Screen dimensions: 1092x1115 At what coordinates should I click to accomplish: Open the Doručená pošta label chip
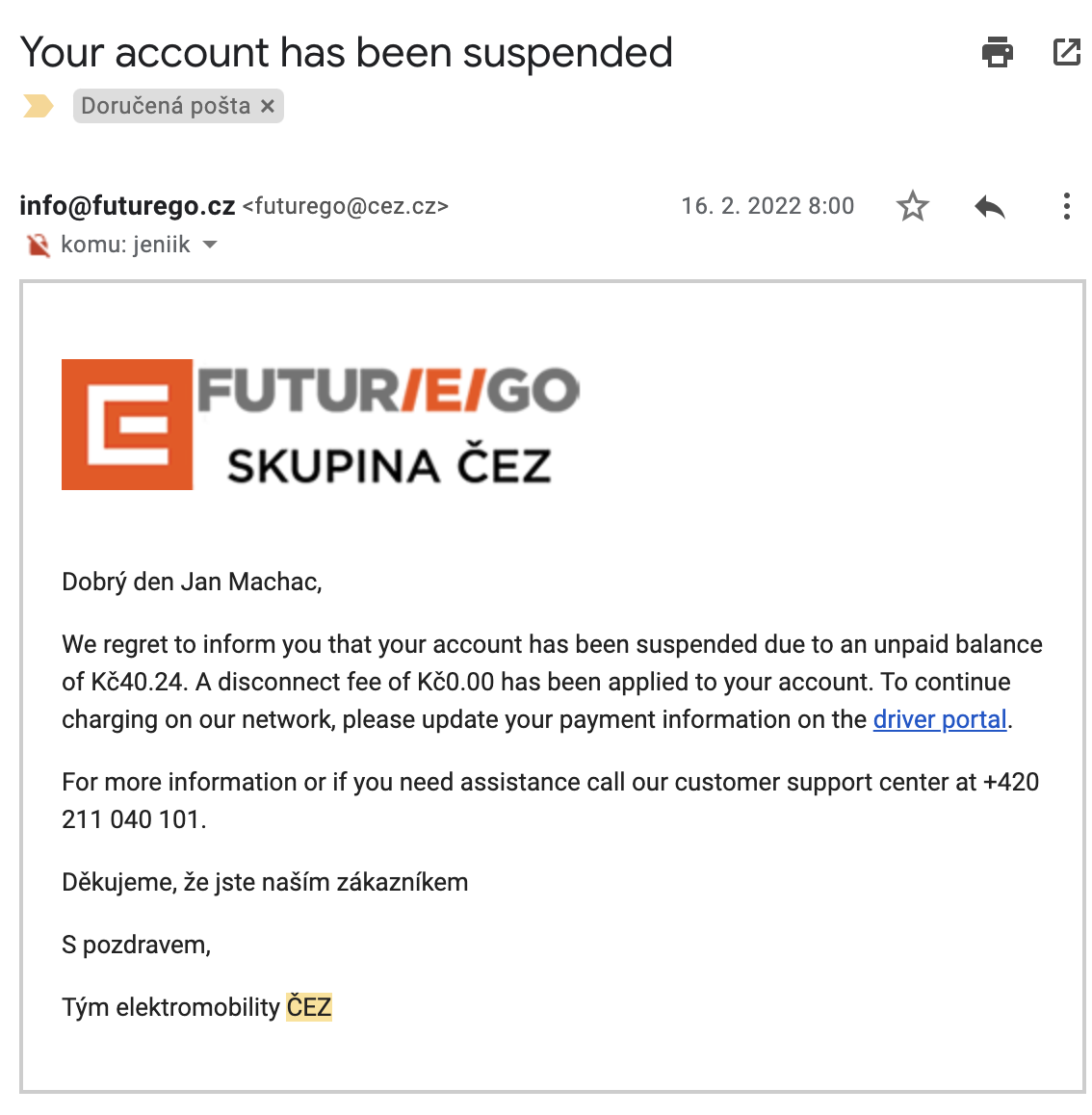click(166, 106)
